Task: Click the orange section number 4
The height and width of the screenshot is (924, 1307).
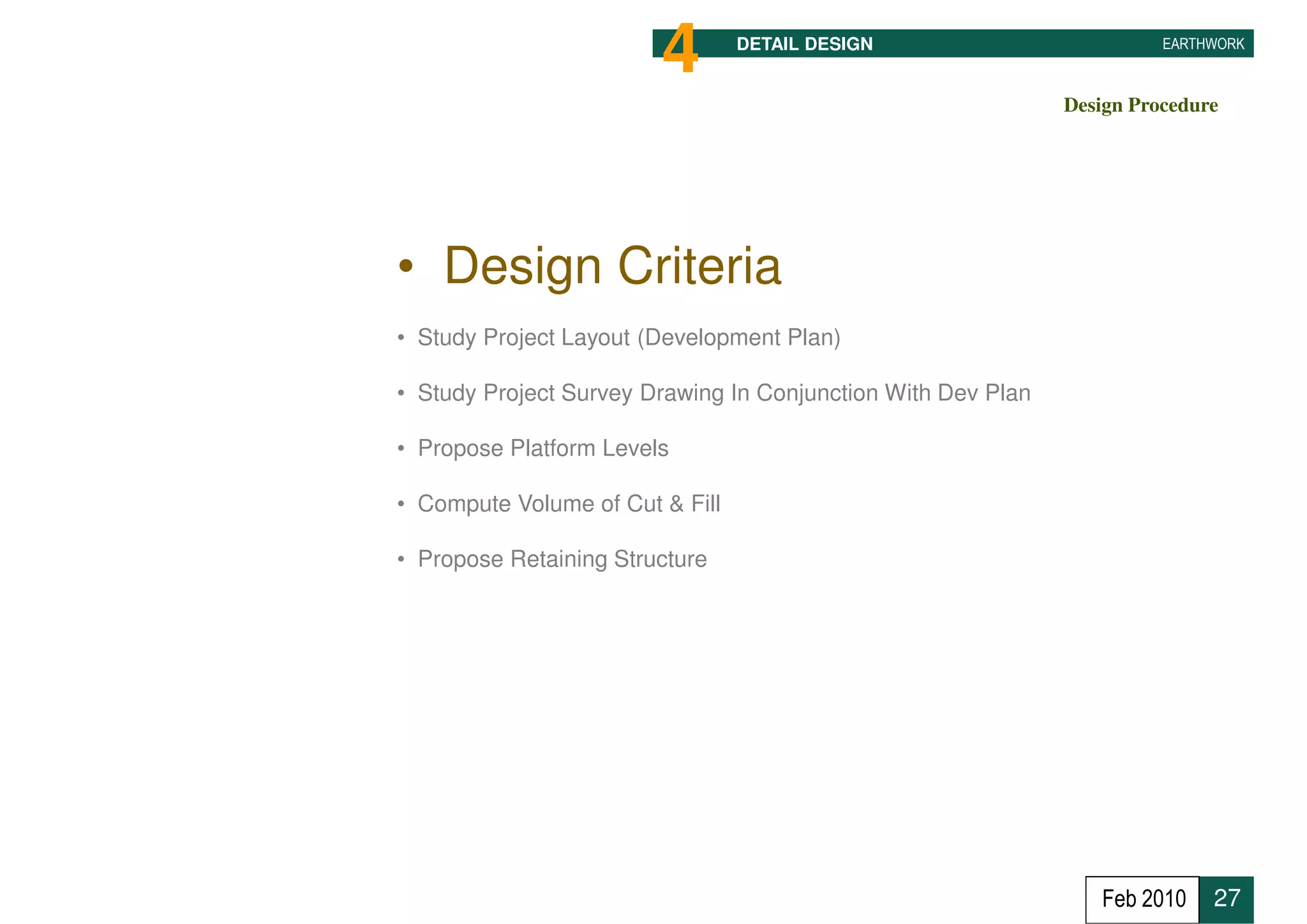Action: click(x=680, y=48)
